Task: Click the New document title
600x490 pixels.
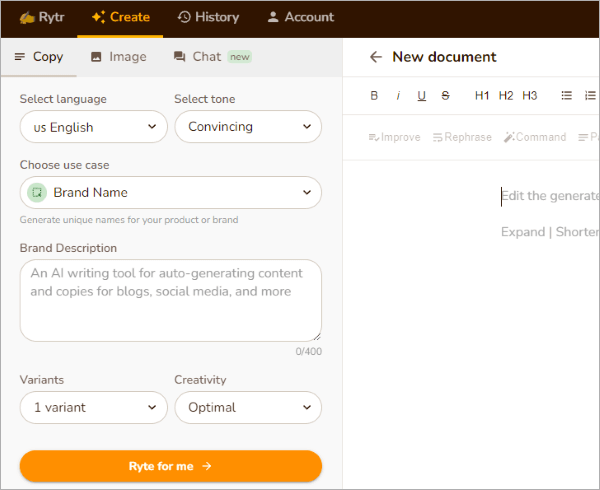Action: click(444, 57)
